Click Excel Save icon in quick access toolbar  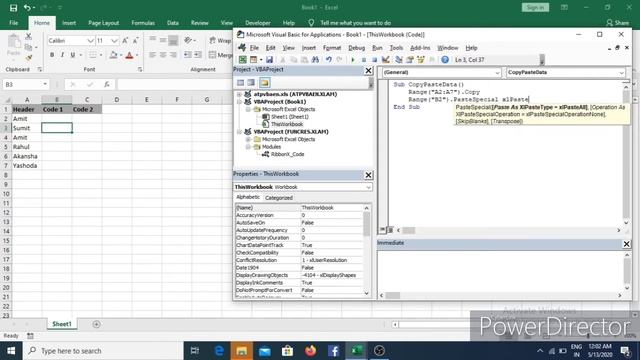point(13,8)
